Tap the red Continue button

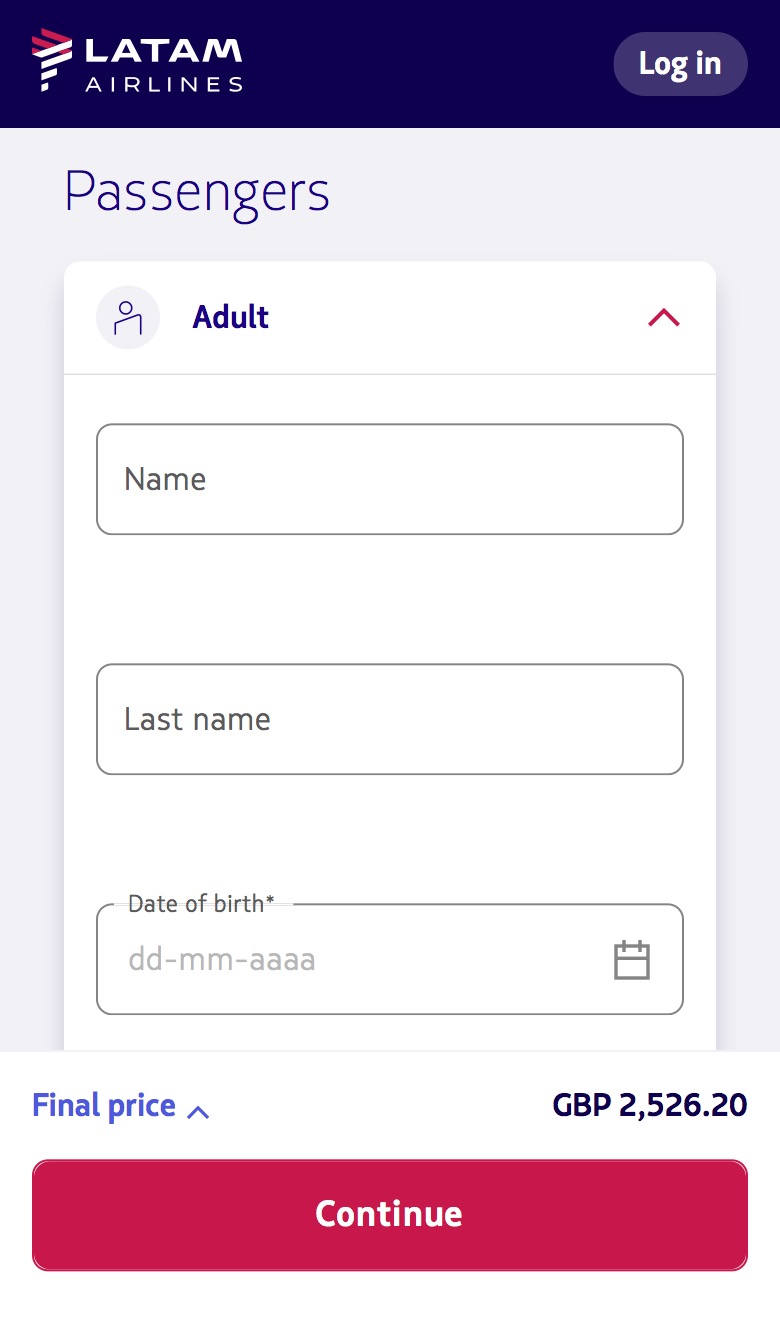[x=390, y=1215]
